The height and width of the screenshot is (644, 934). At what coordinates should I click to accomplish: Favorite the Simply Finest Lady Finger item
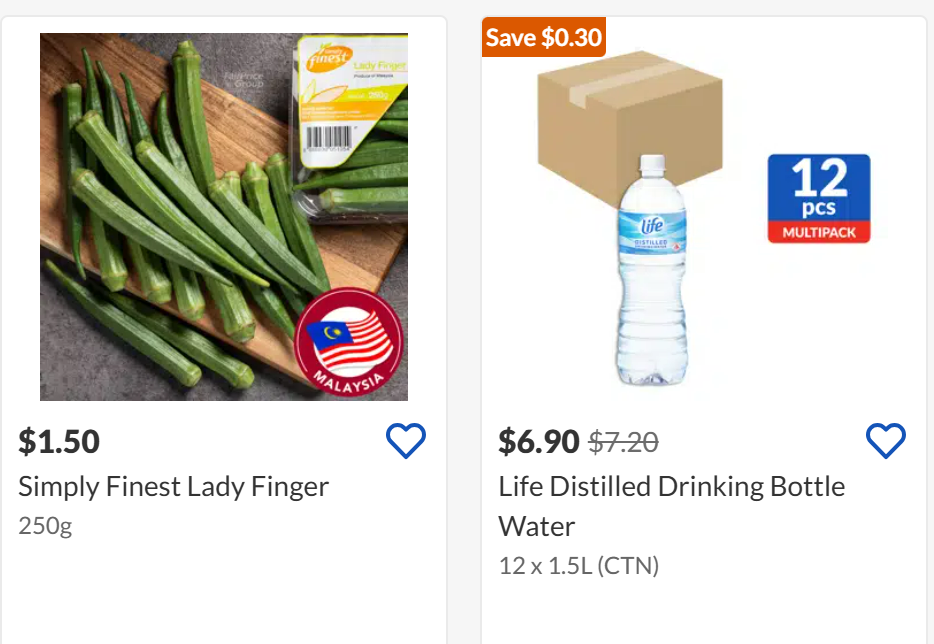pos(406,441)
